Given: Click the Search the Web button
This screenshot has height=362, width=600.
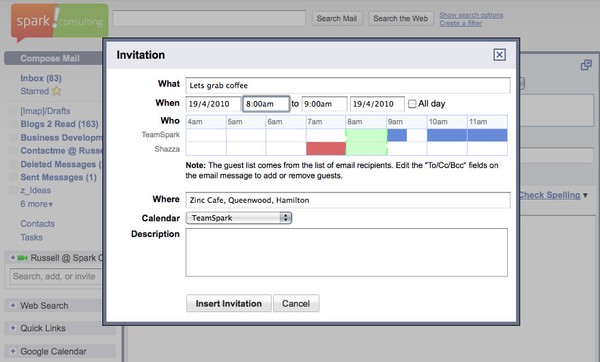Looking at the screenshot, I should [401, 18].
